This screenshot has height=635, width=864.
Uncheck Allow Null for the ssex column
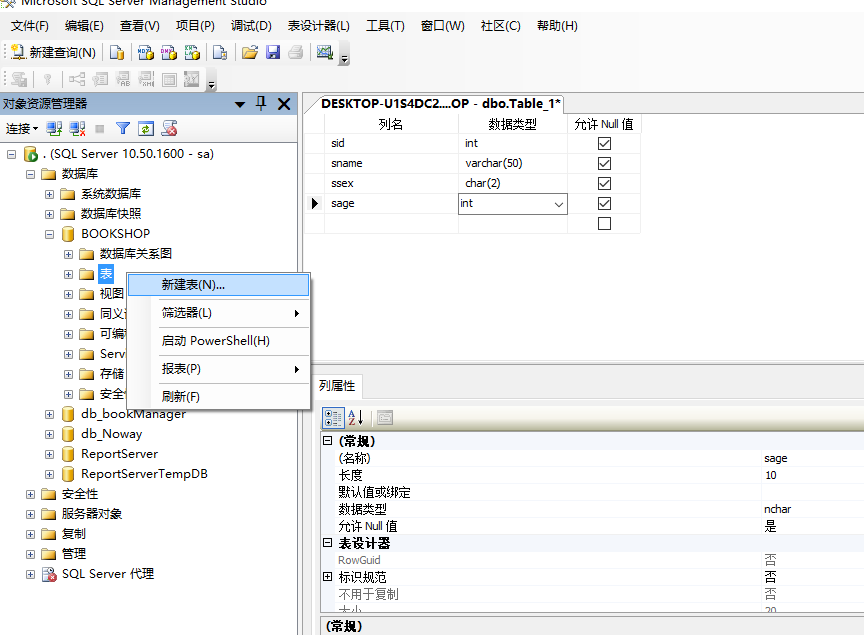604,184
